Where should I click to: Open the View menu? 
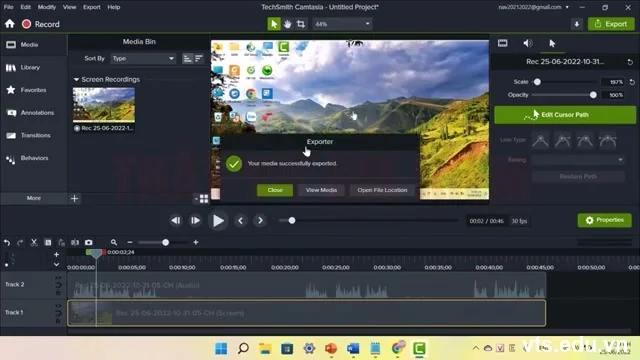point(69,7)
